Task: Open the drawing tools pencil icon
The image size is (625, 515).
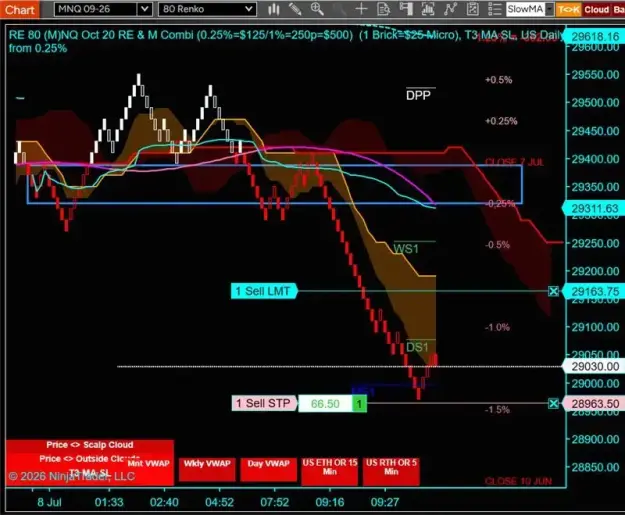Action: (295, 9)
